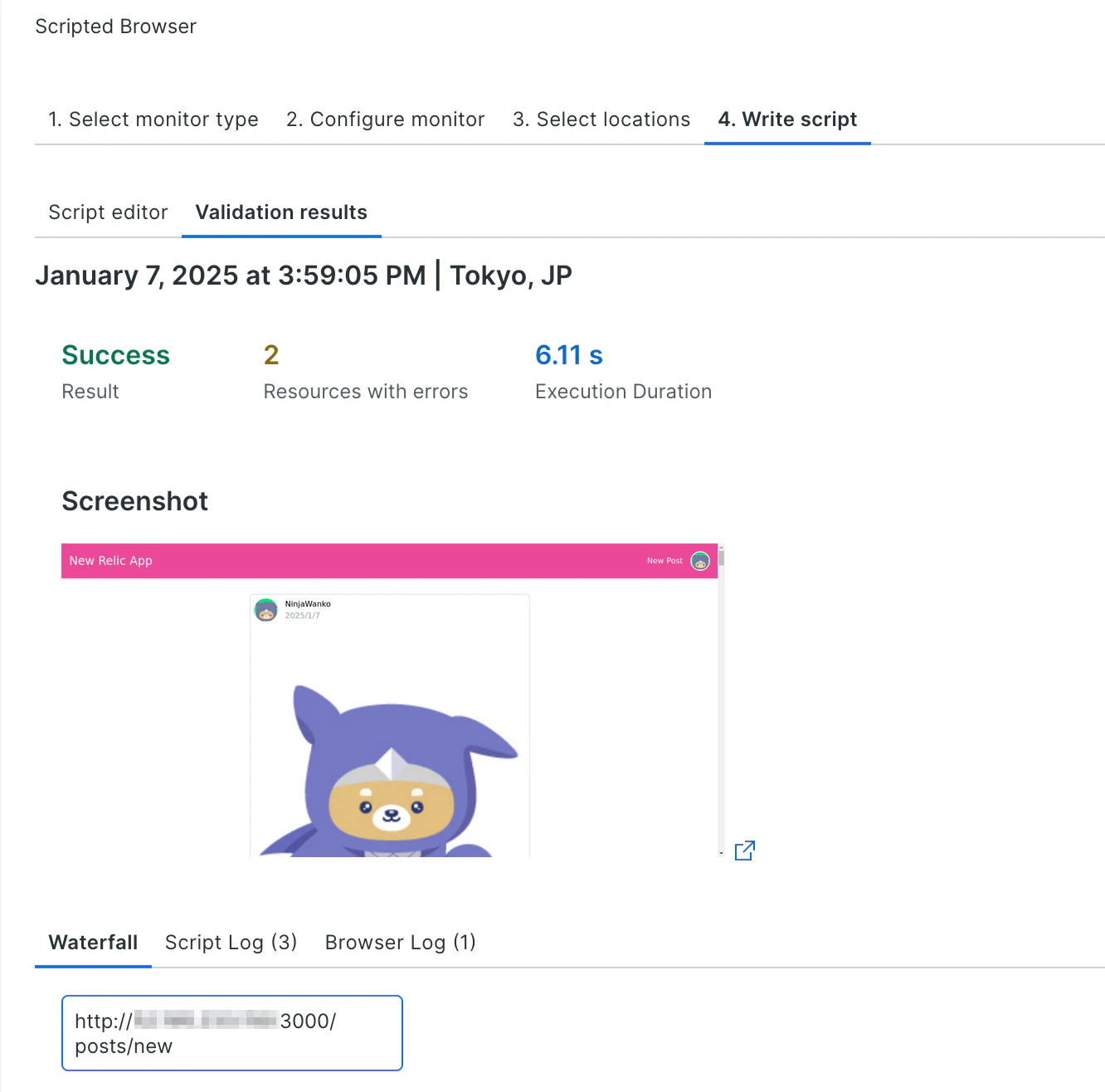Click scrollbar down arrow of screenshot
This screenshot has height=1092, width=1105.
721,853
